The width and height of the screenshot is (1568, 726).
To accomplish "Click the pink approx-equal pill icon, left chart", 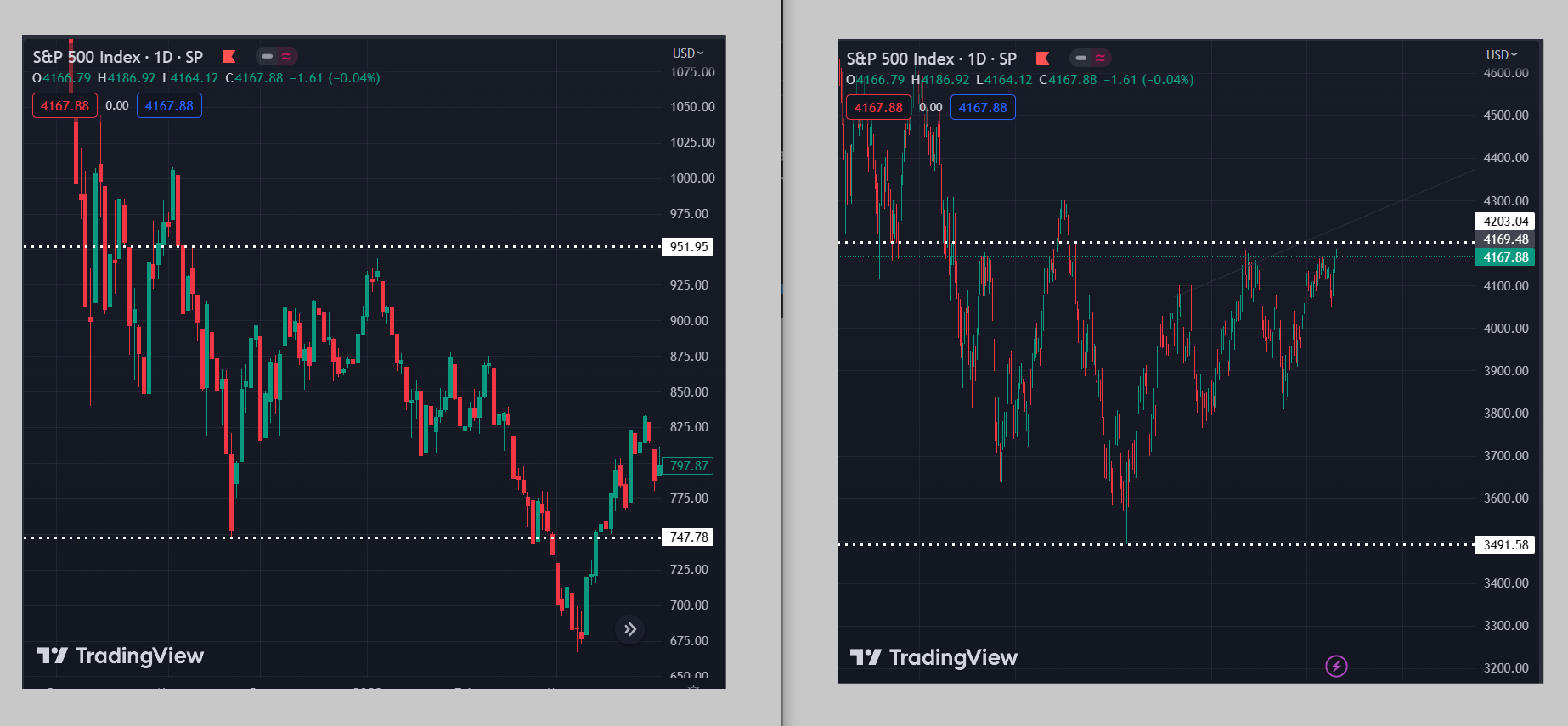I will coord(286,57).
